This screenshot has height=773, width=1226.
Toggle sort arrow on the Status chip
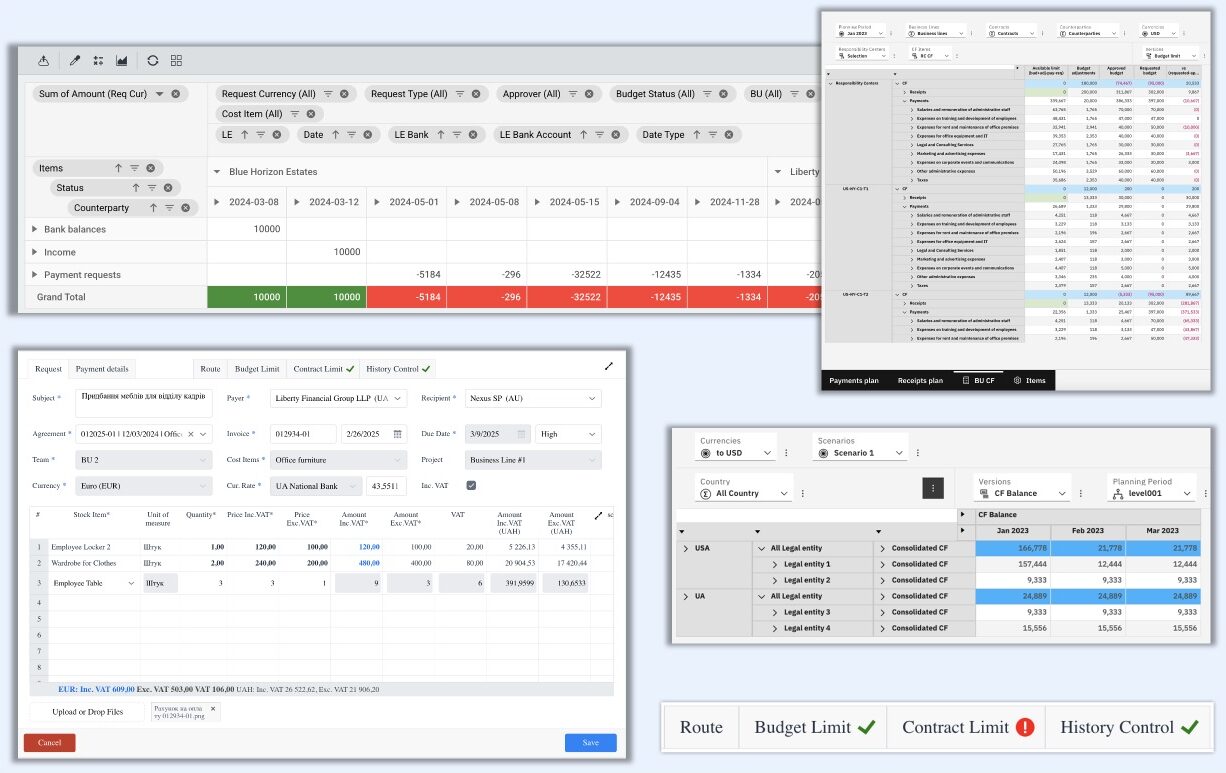135,188
